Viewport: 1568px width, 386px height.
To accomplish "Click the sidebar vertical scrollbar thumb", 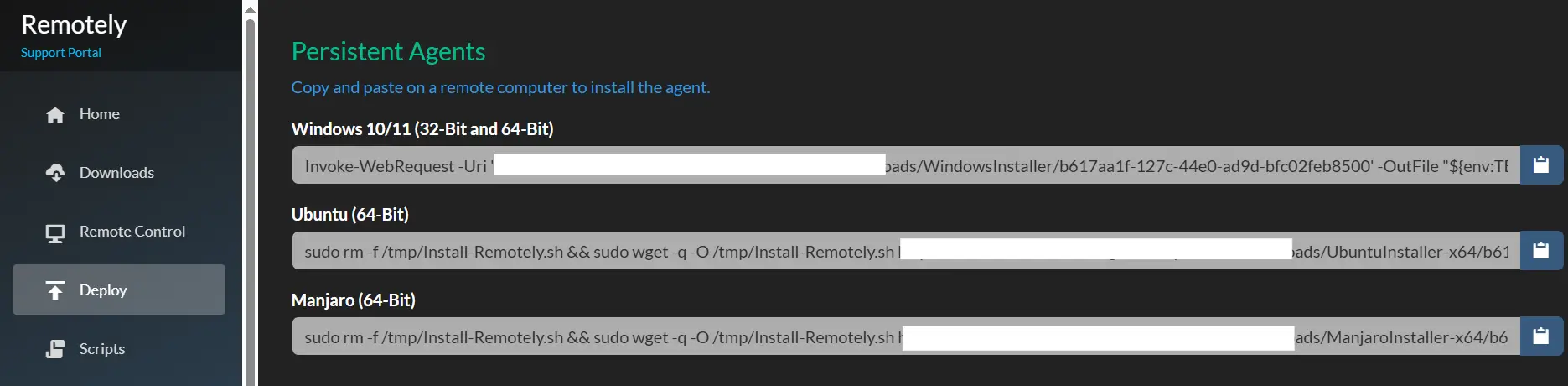I will (250, 201).
